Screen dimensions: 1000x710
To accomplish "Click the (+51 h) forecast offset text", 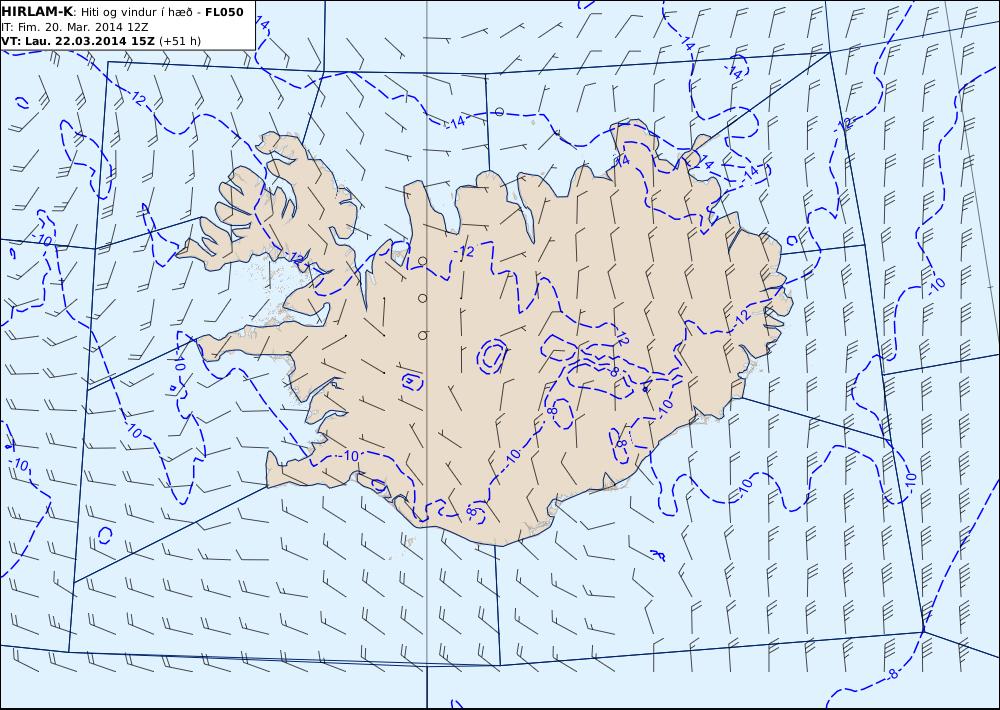I will 180,41.
